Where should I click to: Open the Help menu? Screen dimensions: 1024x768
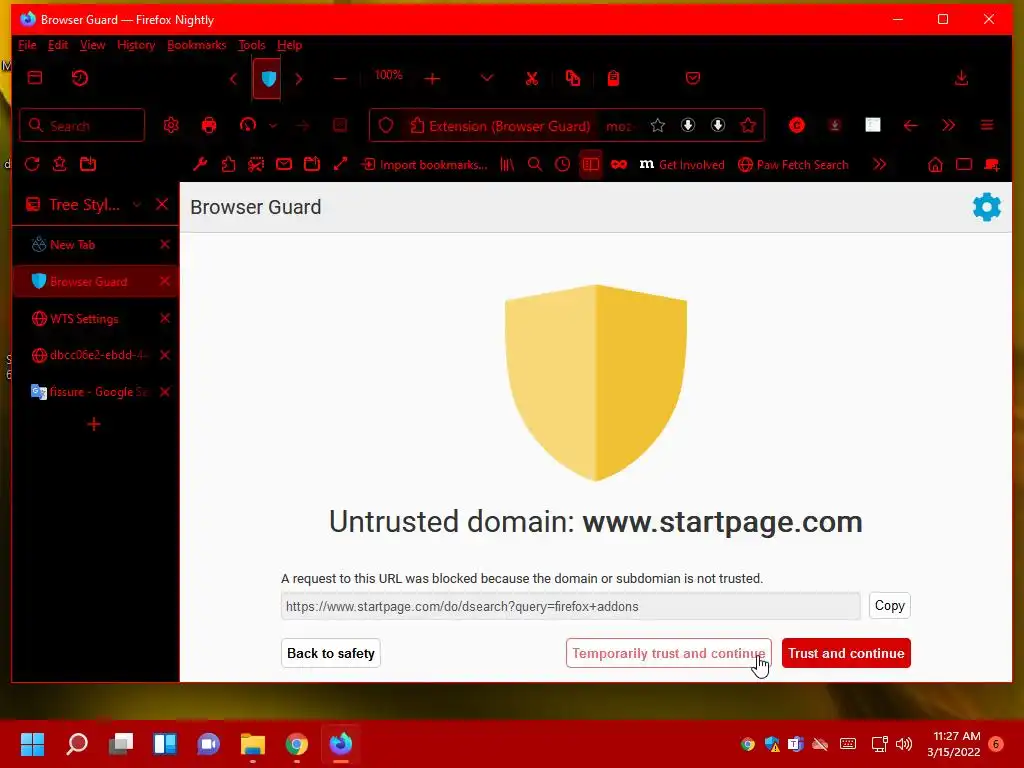tap(289, 45)
